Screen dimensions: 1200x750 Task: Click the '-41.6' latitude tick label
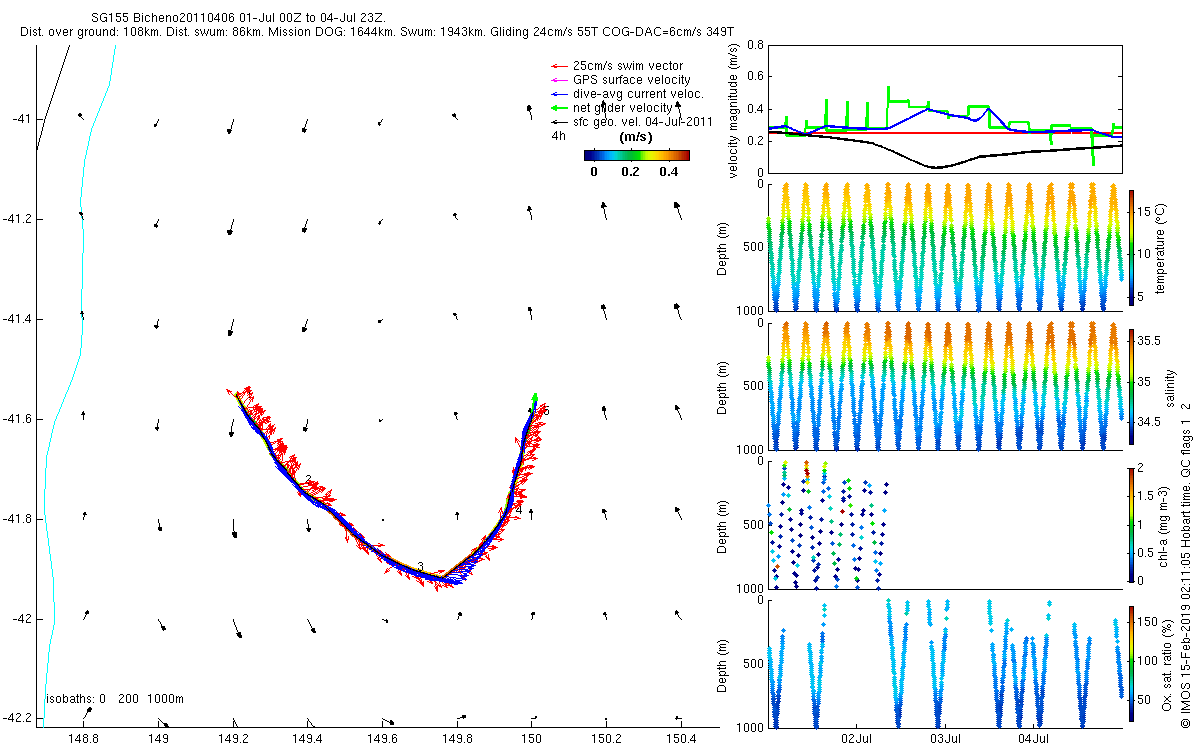tap(17, 419)
